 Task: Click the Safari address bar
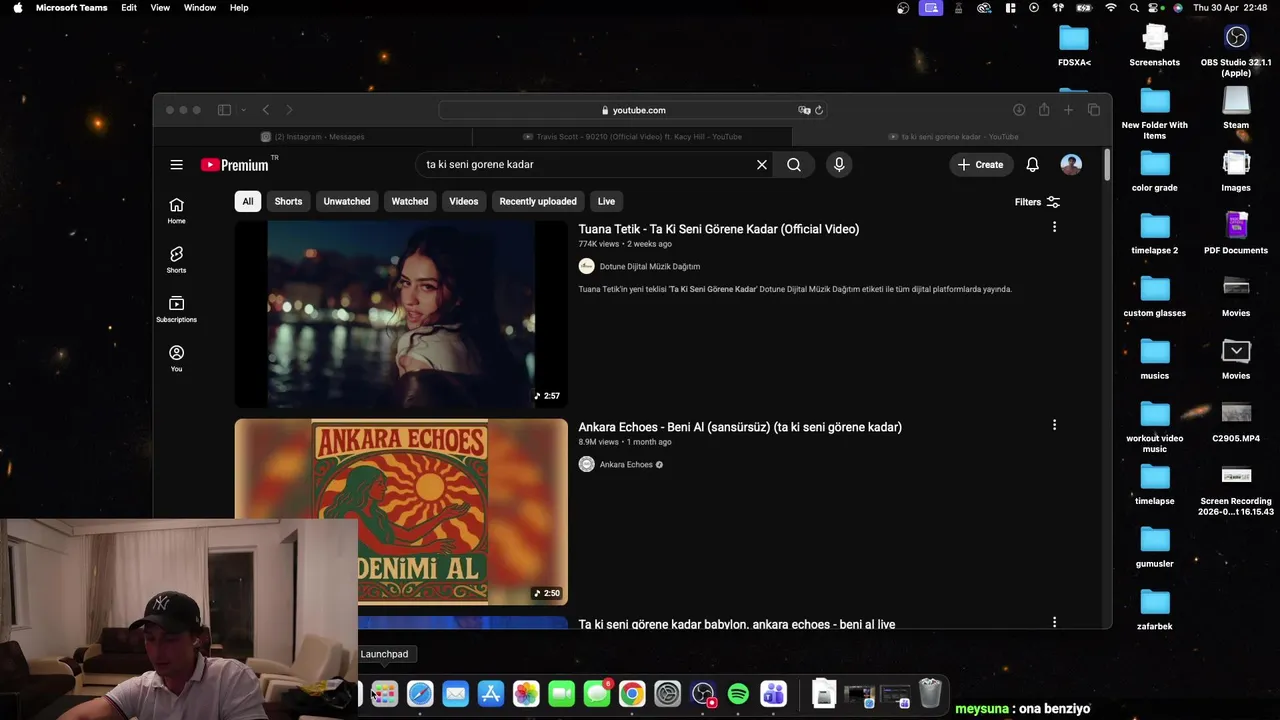tap(632, 110)
